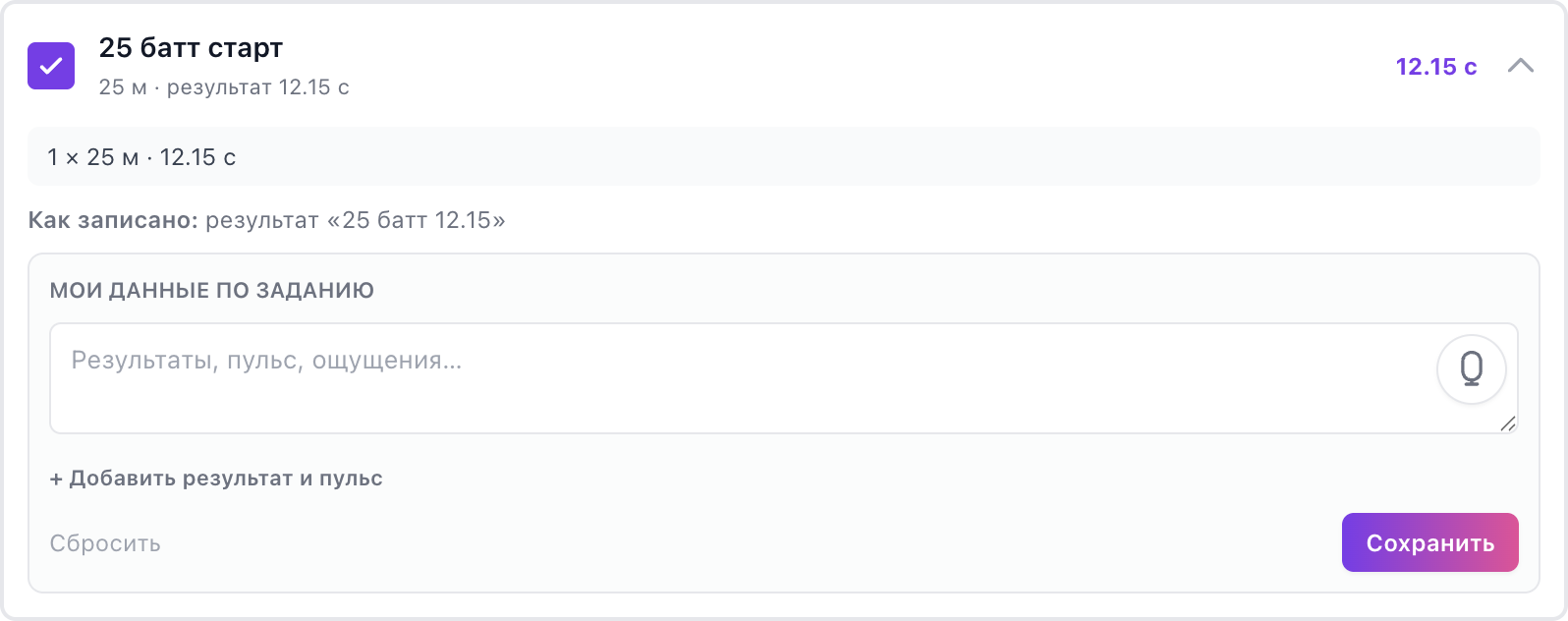This screenshot has height=621, width=1568.
Task: Click the Сбросить reset link
Action: [x=105, y=543]
